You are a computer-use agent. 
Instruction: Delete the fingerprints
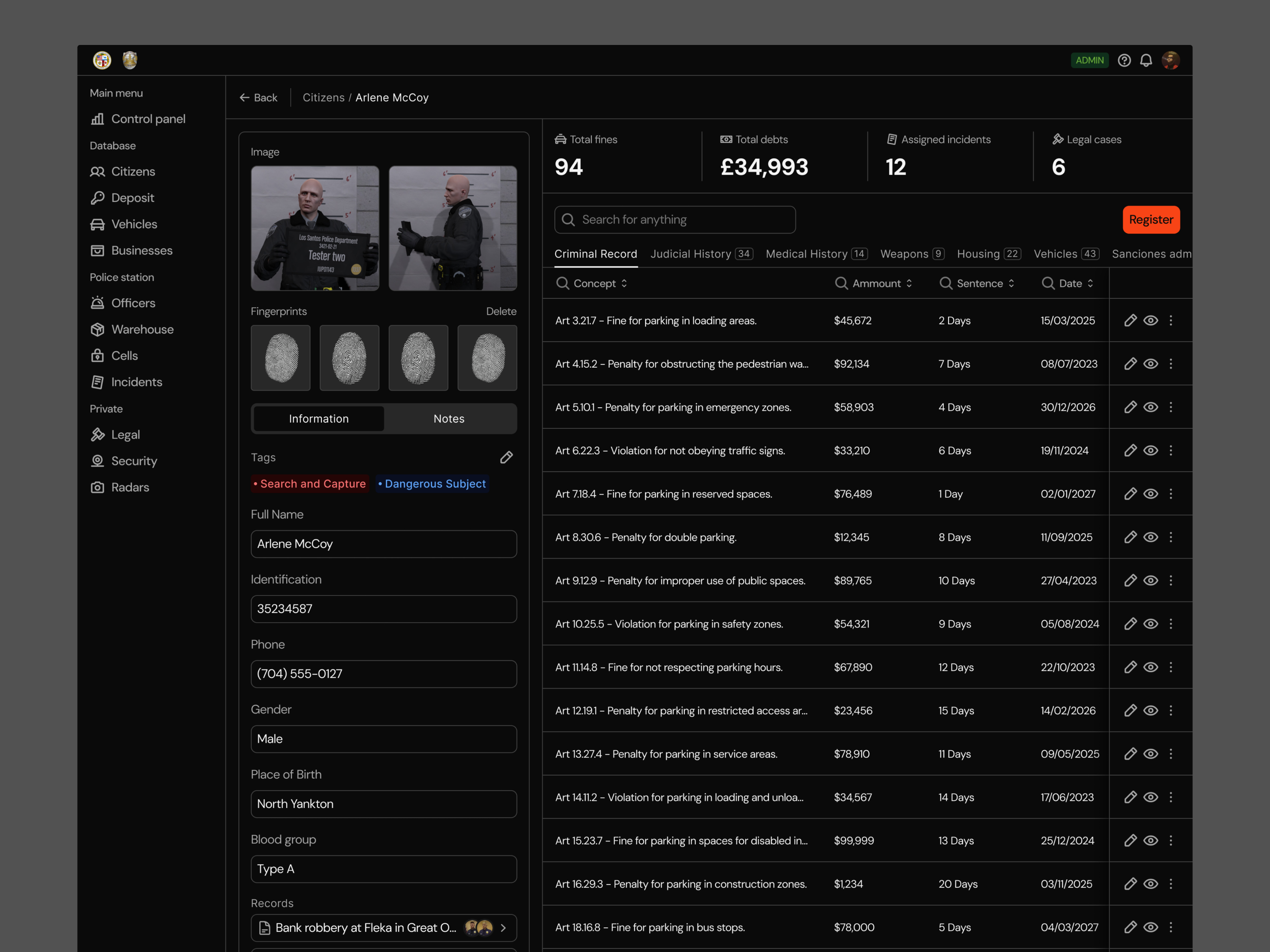click(501, 311)
